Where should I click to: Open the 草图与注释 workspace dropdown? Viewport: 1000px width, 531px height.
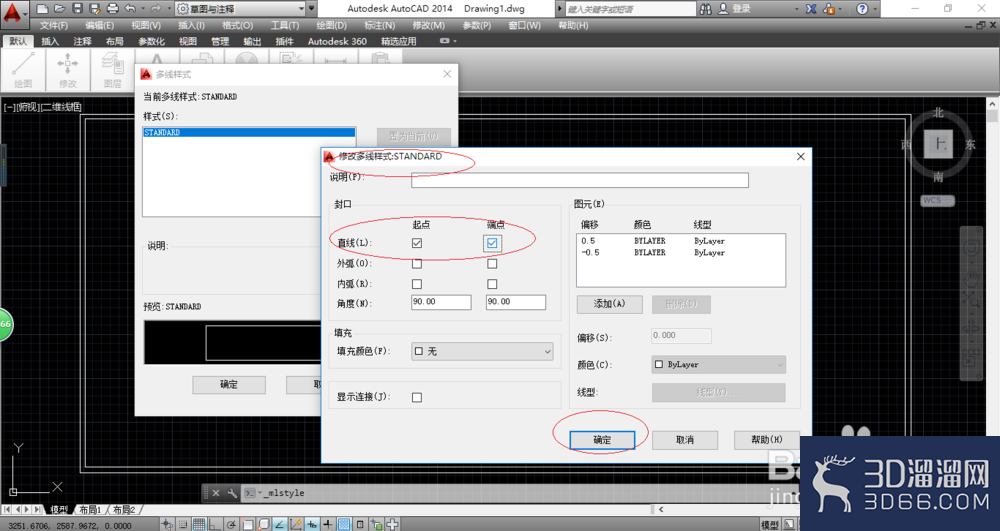pos(240,9)
